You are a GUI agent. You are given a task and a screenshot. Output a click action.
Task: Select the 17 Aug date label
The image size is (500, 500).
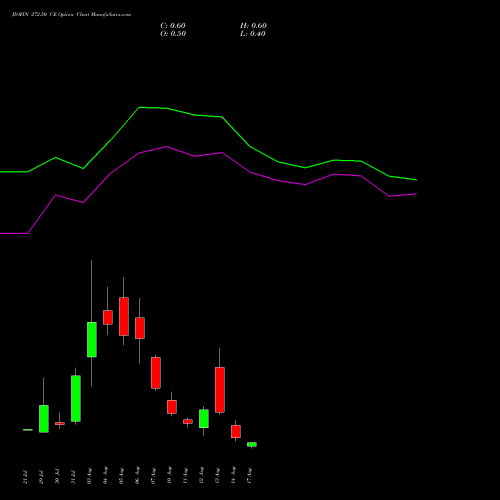point(249,476)
